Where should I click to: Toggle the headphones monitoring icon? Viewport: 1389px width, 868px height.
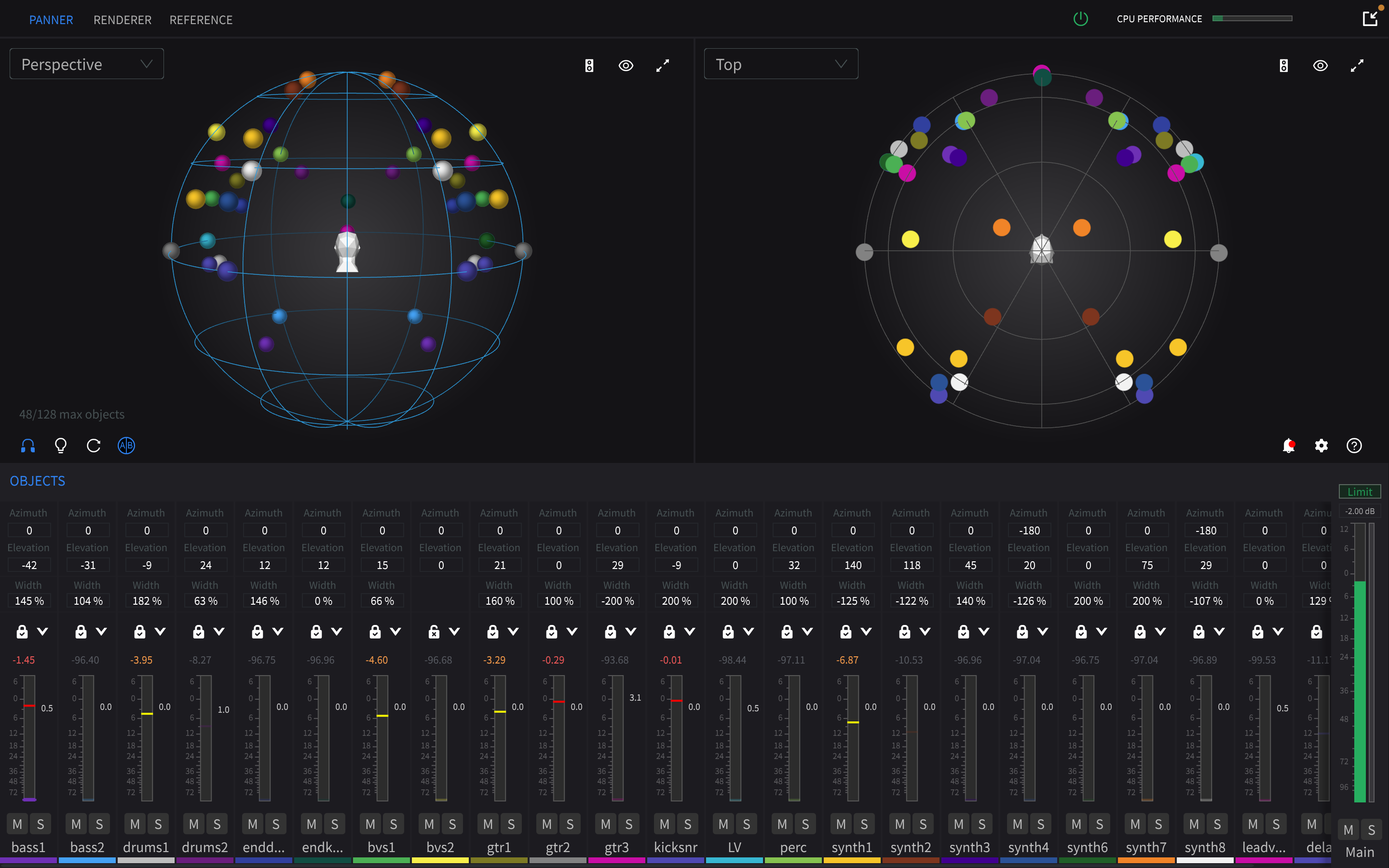(x=27, y=446)
